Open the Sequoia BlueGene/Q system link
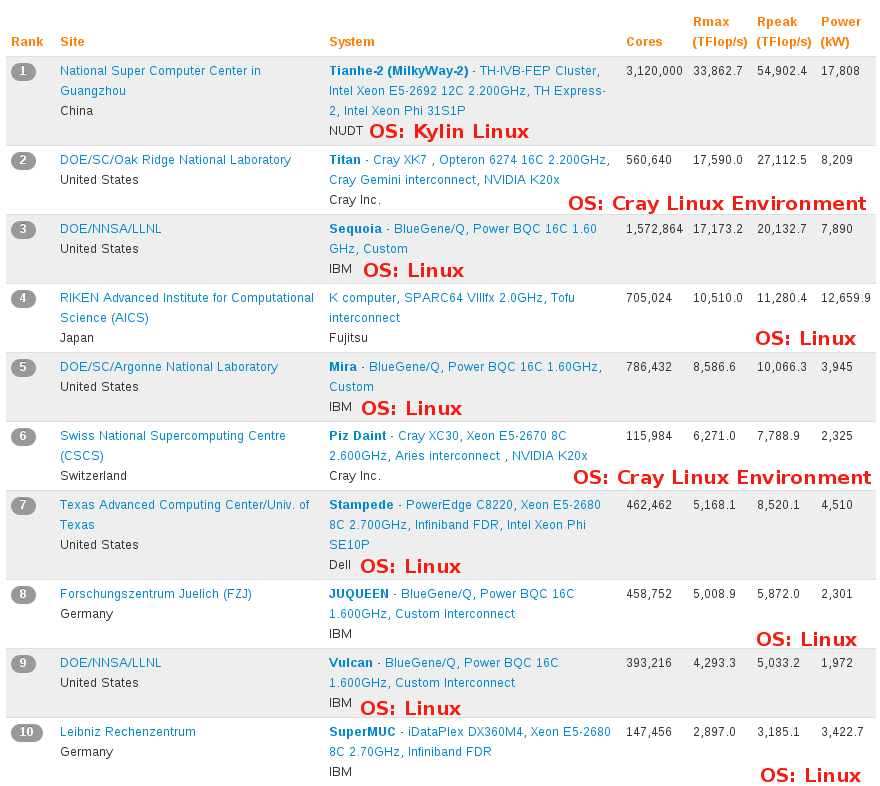 [462, 239]
